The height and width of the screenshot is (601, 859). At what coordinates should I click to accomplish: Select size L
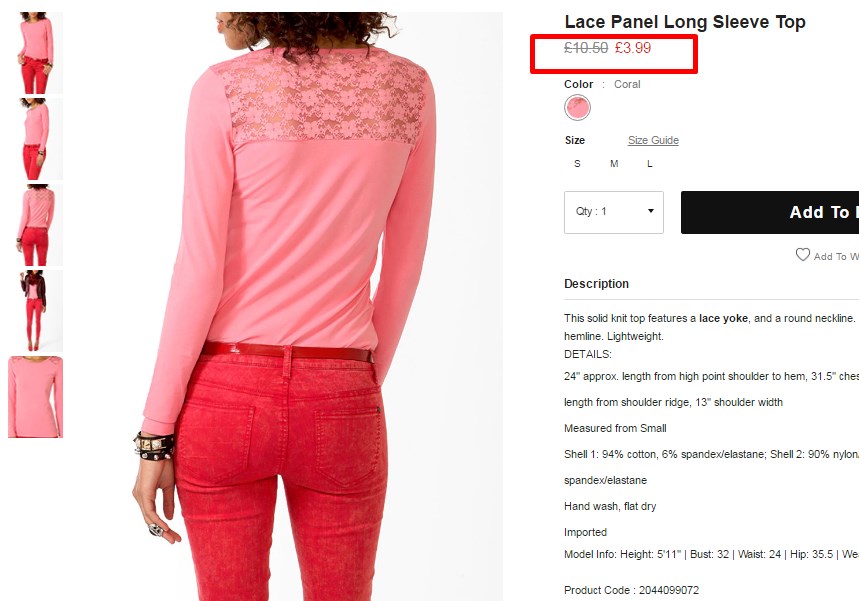tap(650, 163)
